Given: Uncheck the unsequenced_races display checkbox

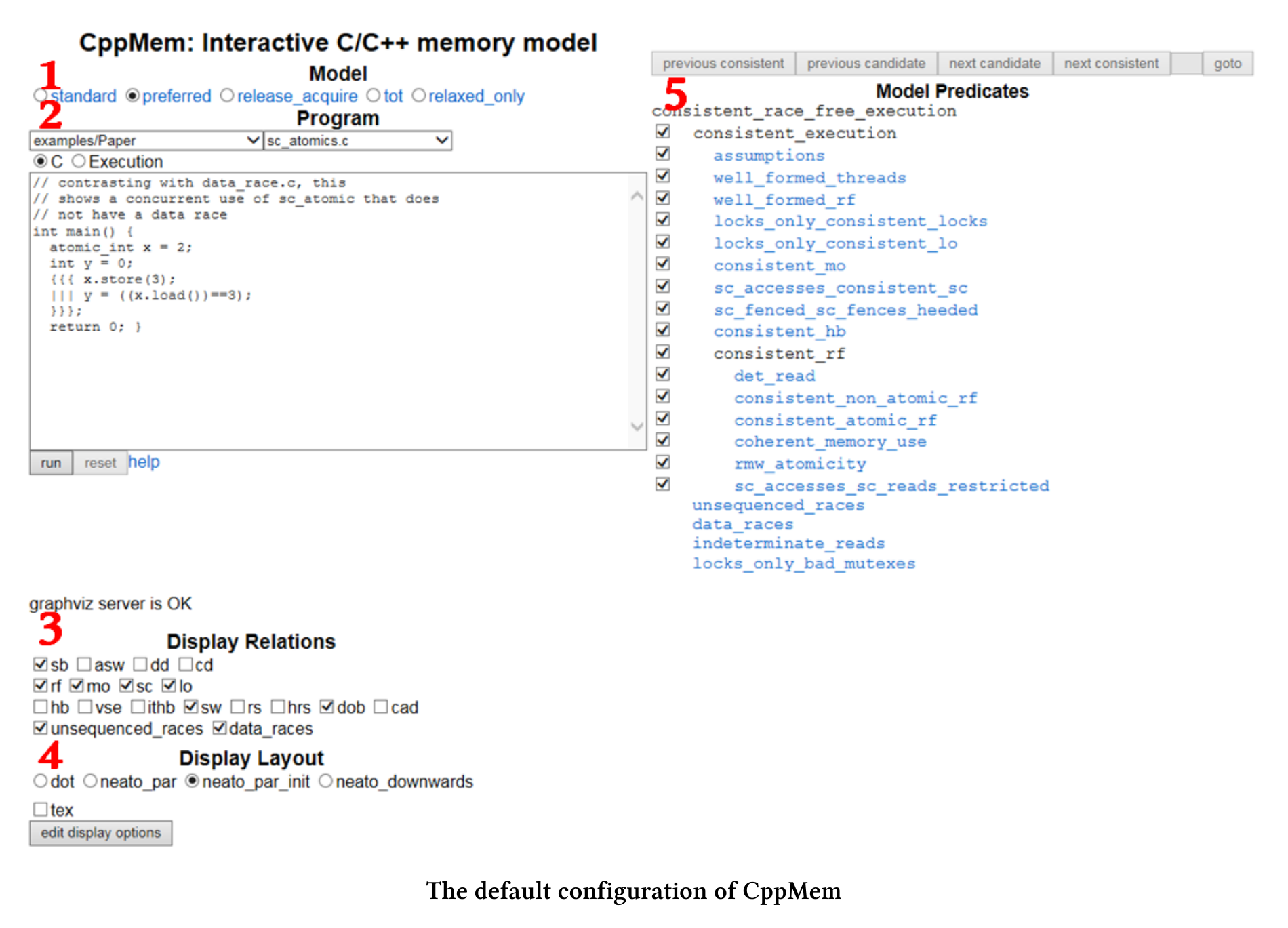Looking at the screenshot, I should (41, 728).
